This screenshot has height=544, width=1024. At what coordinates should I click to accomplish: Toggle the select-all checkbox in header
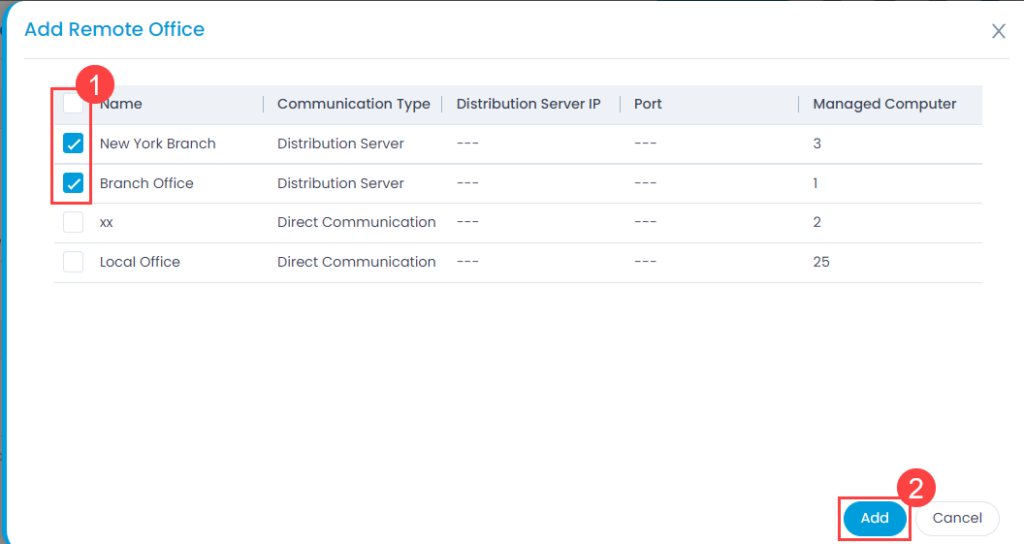pyautogui.click(x=72, y=103)
